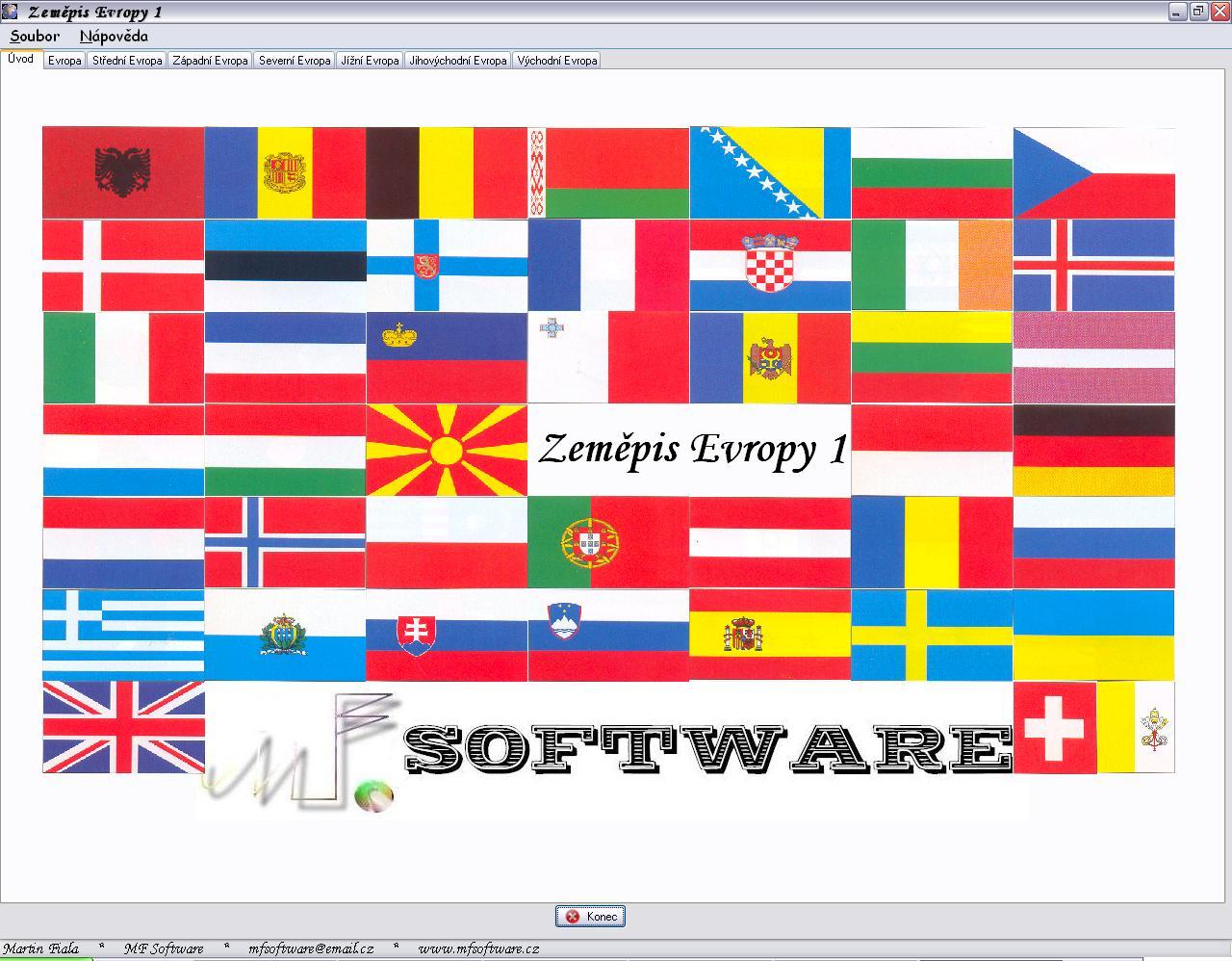Click the Vatican City flag
Screen dimensions: 1232x961
(x=1136, y=727)
